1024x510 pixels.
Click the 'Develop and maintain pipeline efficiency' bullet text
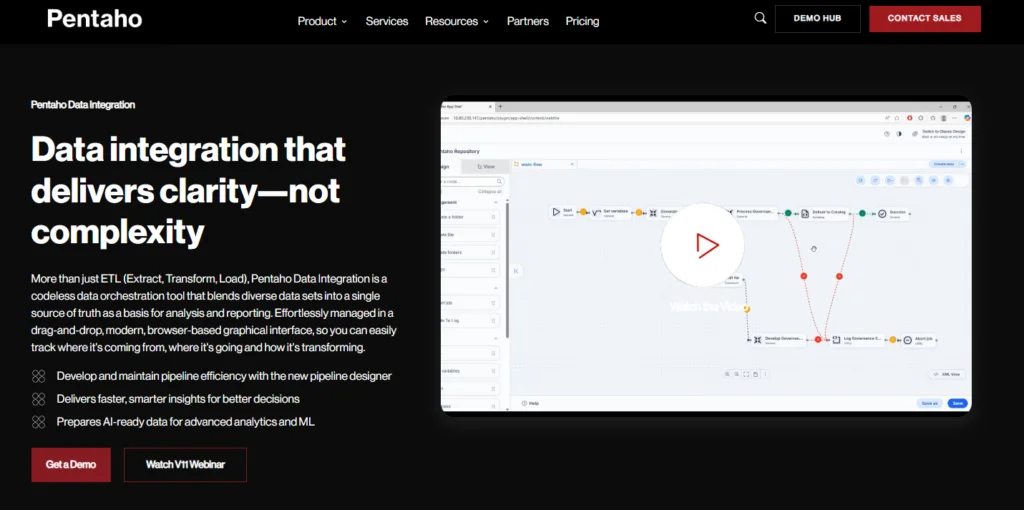224,376
